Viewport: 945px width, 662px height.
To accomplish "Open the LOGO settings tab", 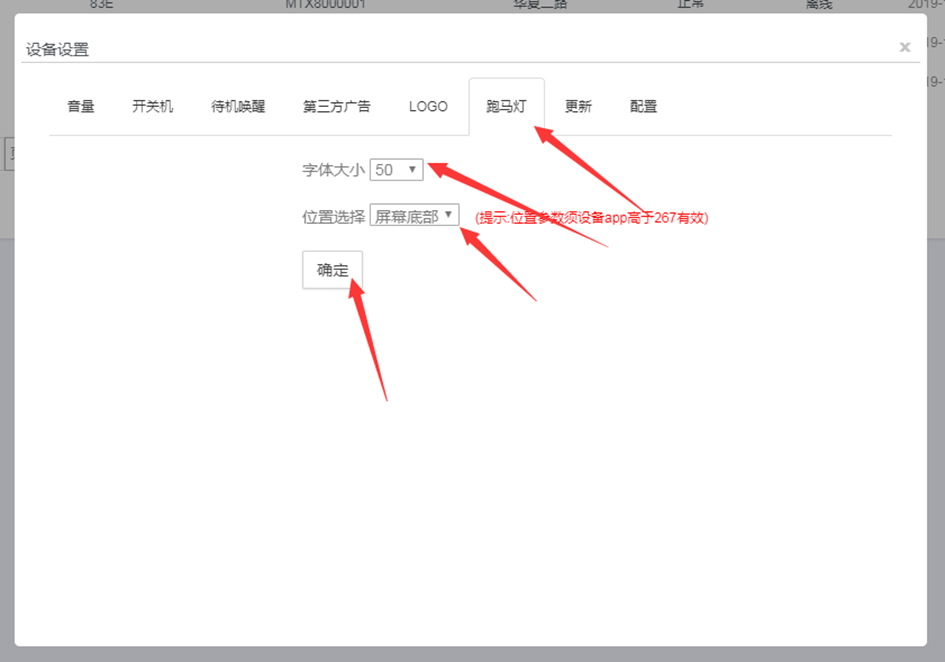I will (x=428, y=106).
